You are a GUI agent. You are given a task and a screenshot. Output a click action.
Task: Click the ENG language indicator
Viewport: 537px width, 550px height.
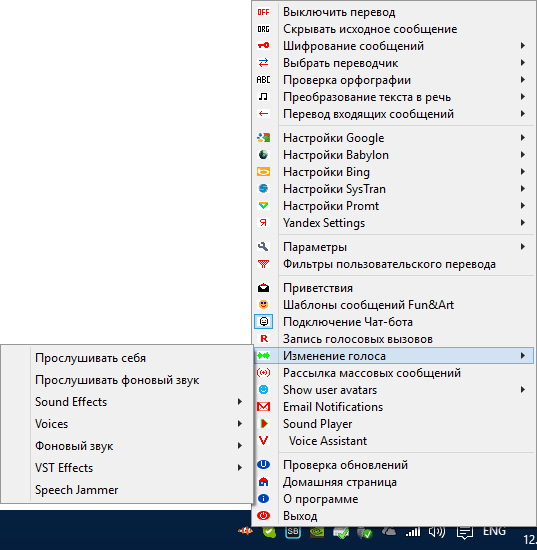click(494, 531)
